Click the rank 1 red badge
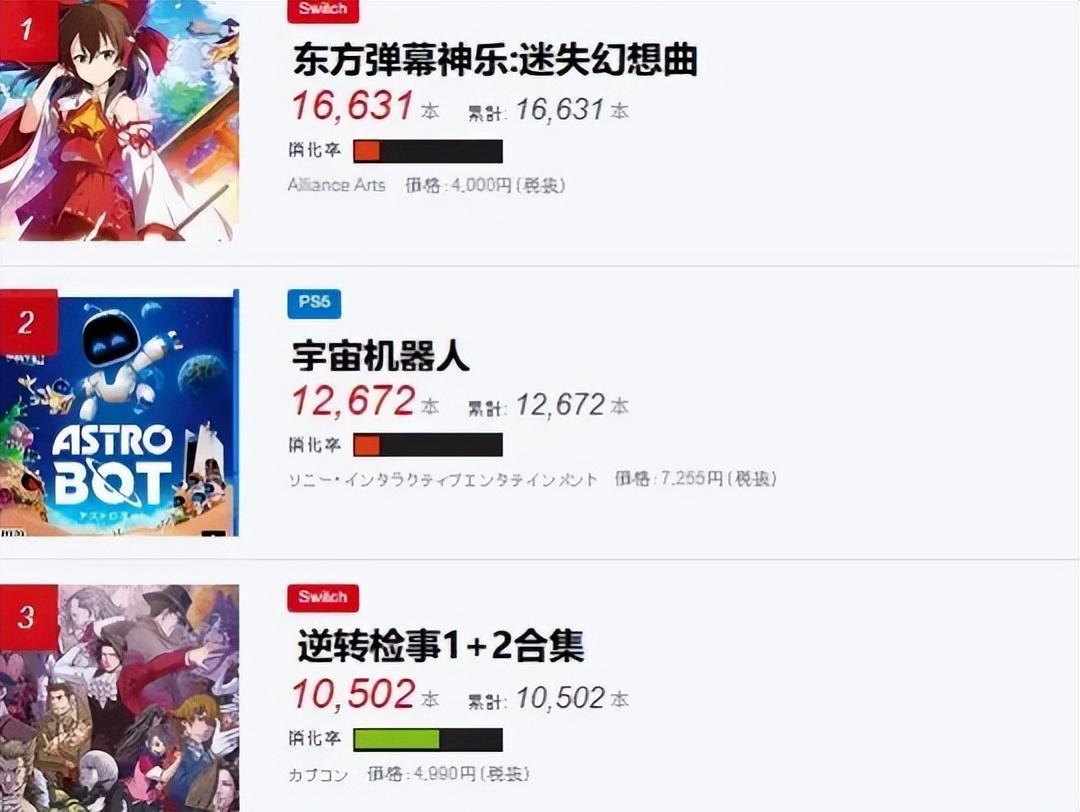 (x=28, y=30)
